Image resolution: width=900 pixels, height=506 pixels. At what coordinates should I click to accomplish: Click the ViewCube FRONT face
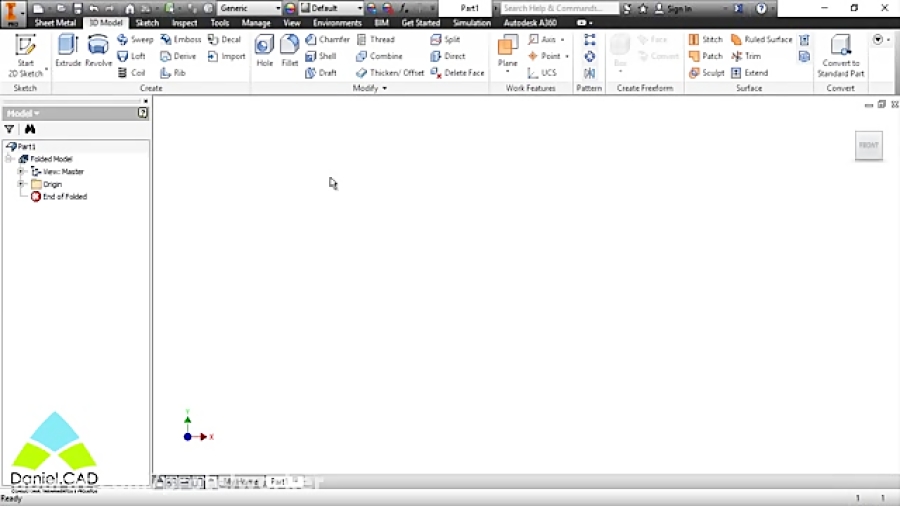(x=868, y=145)
